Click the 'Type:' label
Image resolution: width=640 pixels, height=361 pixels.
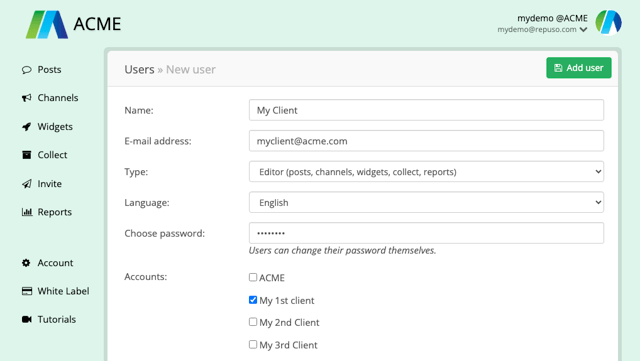[136, 172]
